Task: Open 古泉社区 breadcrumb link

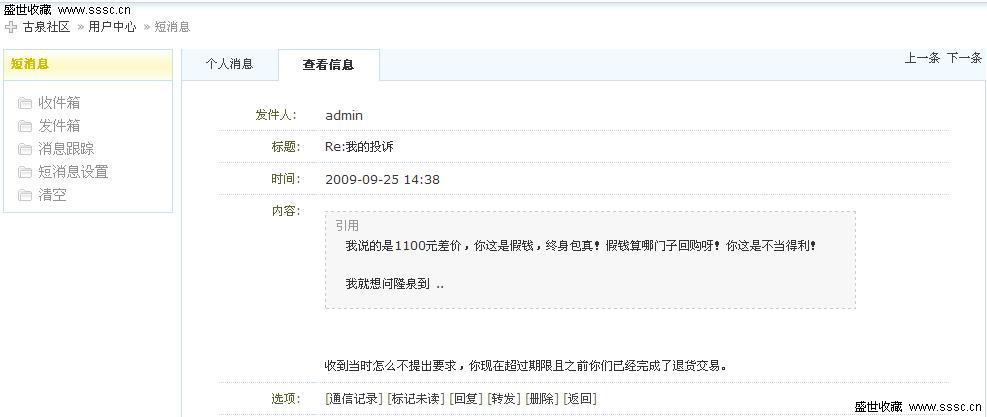Action: (x=47, y=27)
